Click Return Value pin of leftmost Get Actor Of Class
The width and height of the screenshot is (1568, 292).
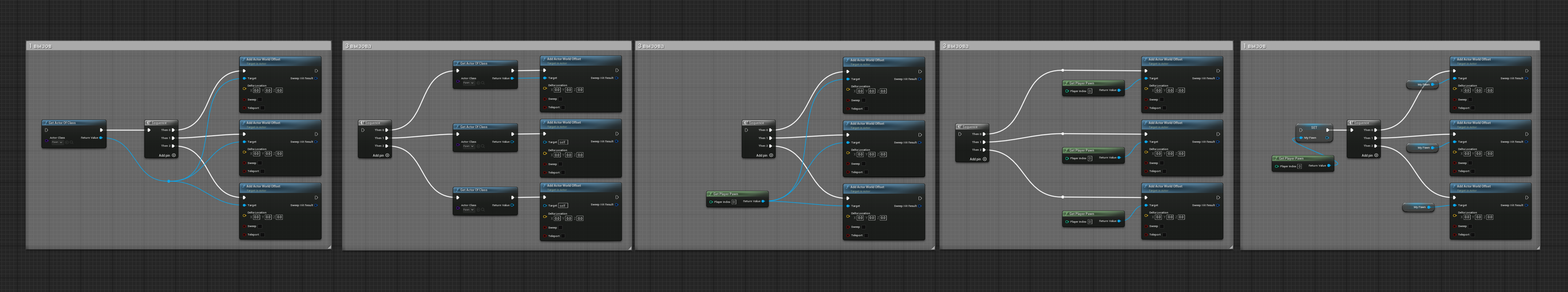tap(101, 138)
